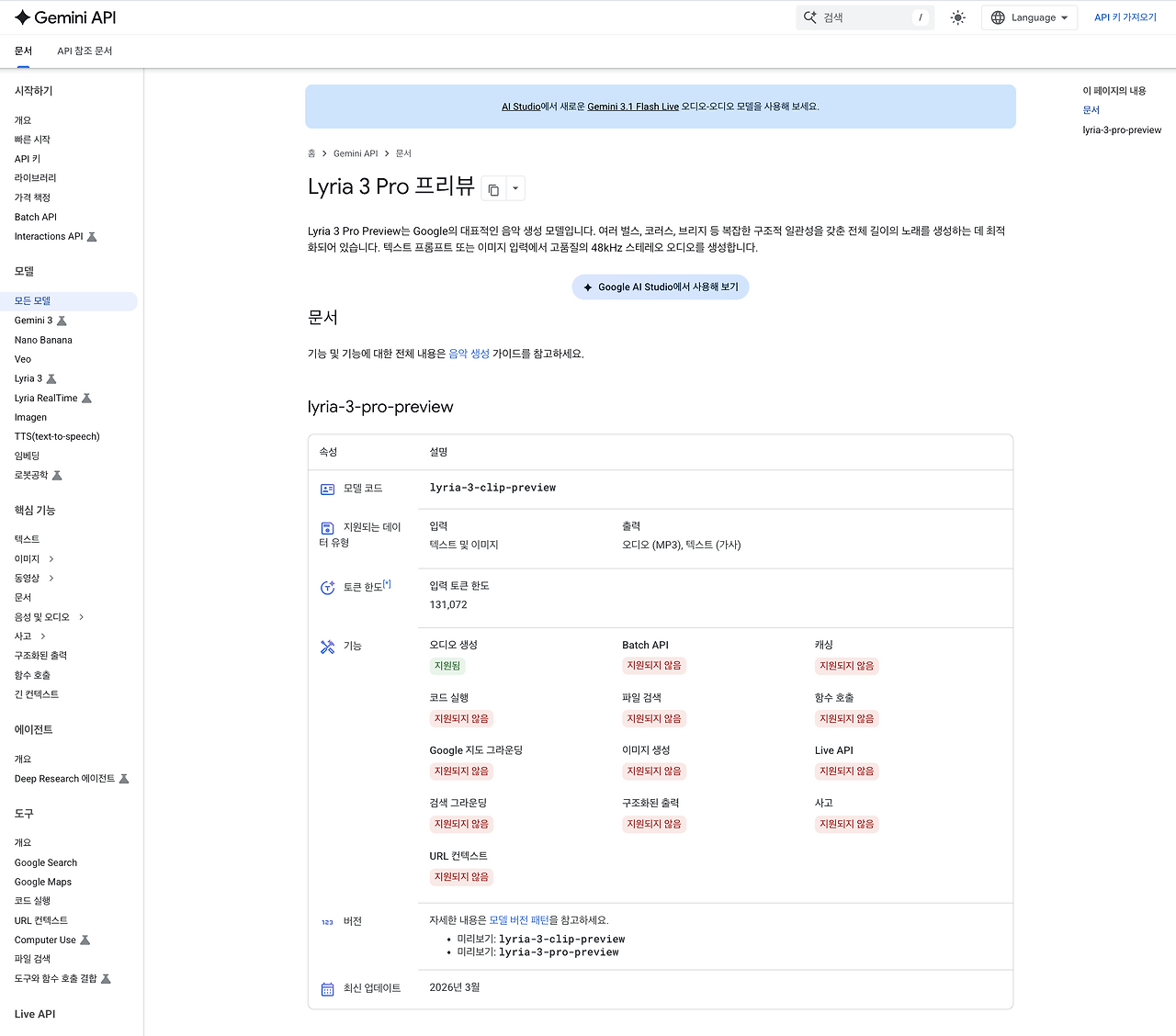The image size is (1176, 1036).
Task: Jump to 문서 in page contents
Action: (x=1091, y=110)
